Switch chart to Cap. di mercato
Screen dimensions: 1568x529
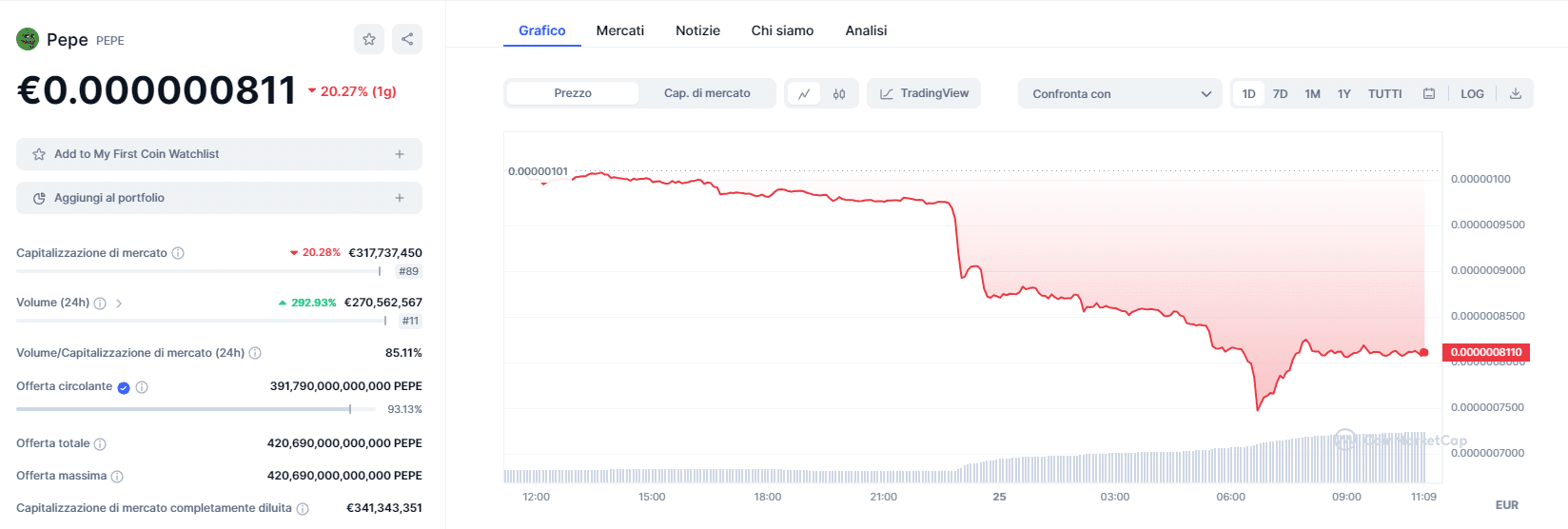point(707,93)
